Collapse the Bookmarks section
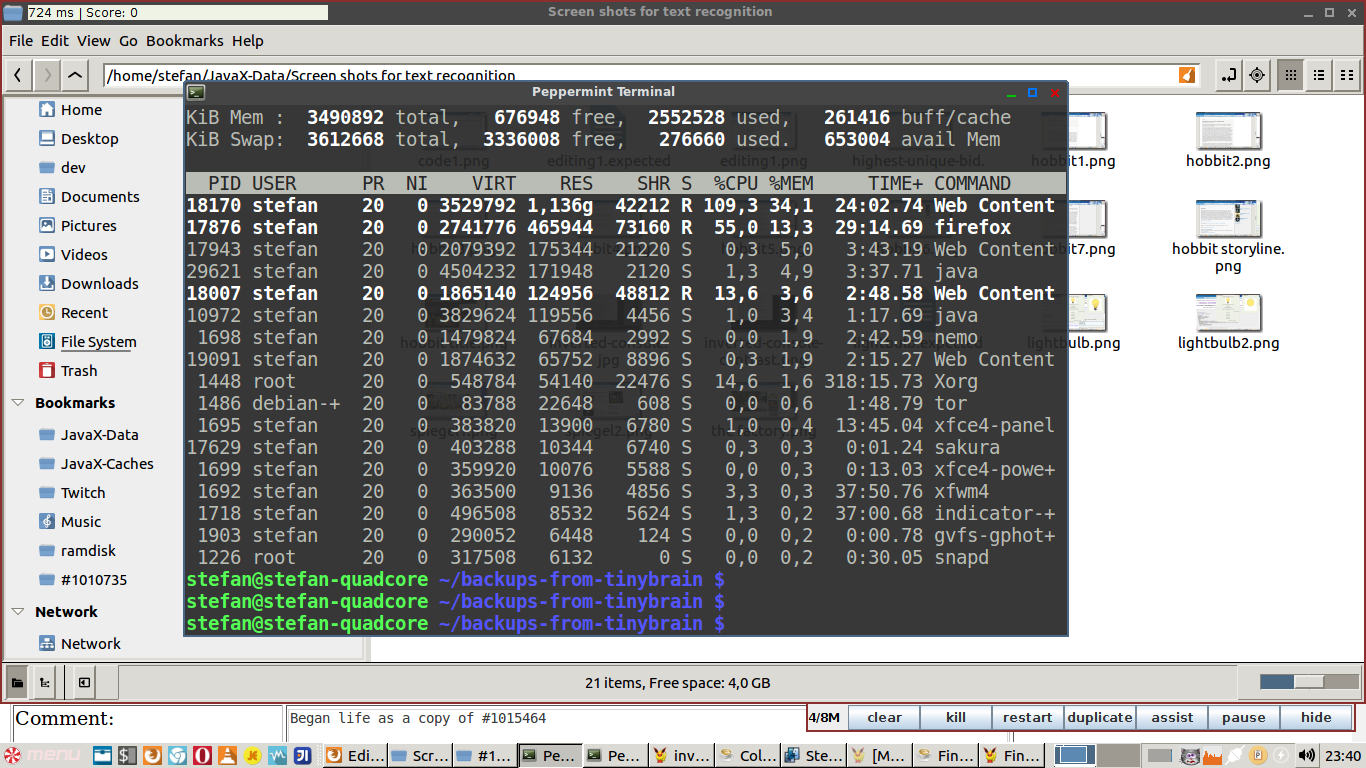This screenshot has width=1366, height=768. pyautogui.click(x=18, y=403)
